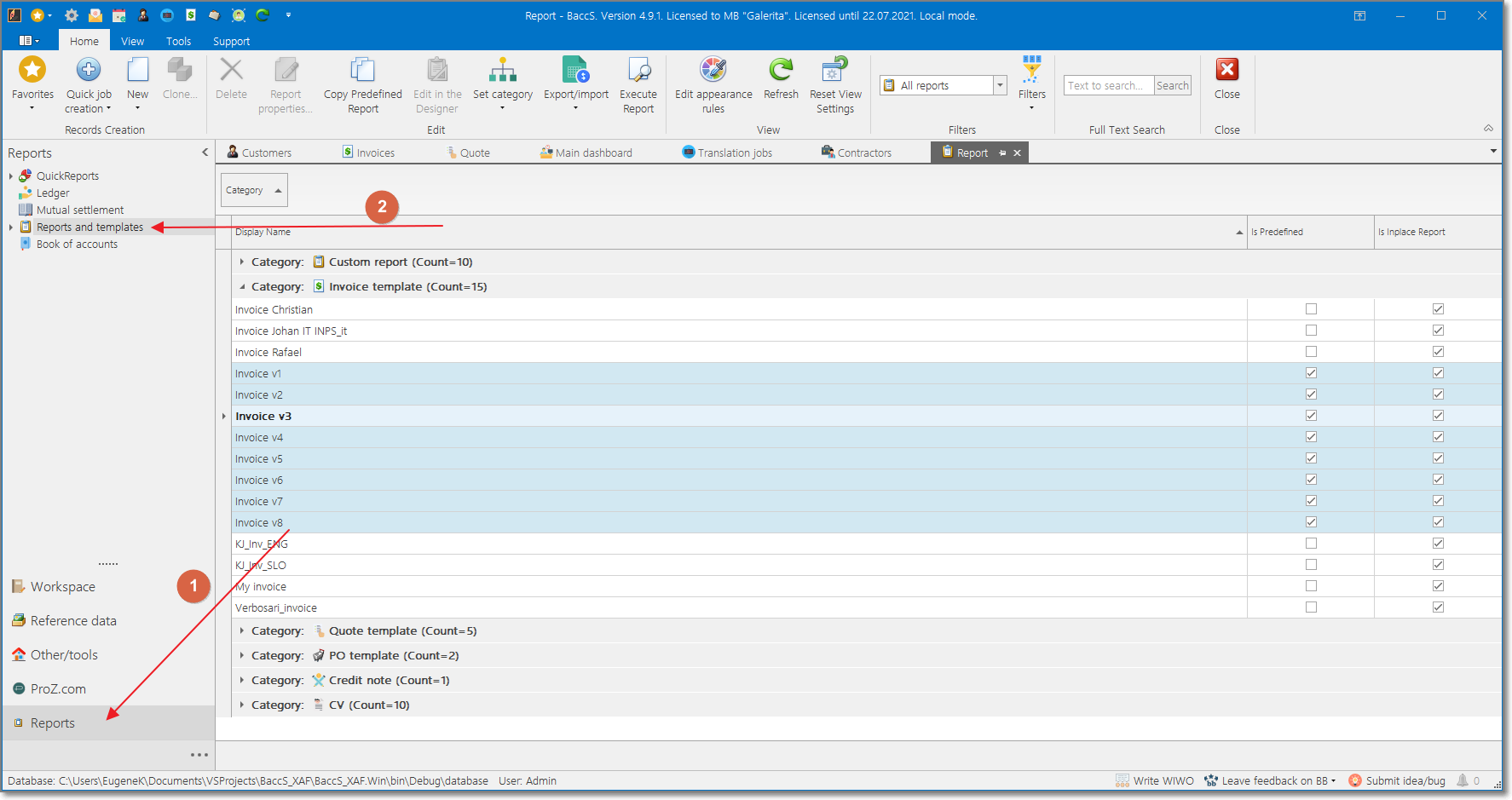Switch to the Customers document tab

click(x=259, y=153)
